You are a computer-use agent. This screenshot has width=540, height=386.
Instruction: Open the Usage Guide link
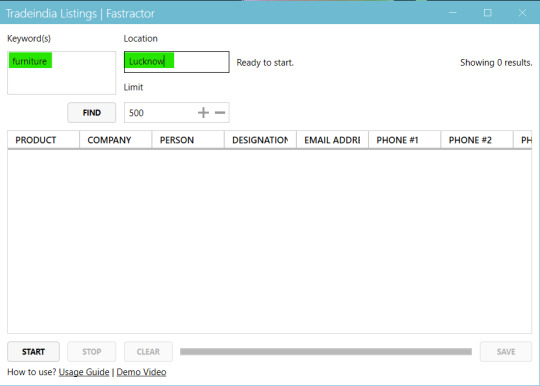[84, 372]
